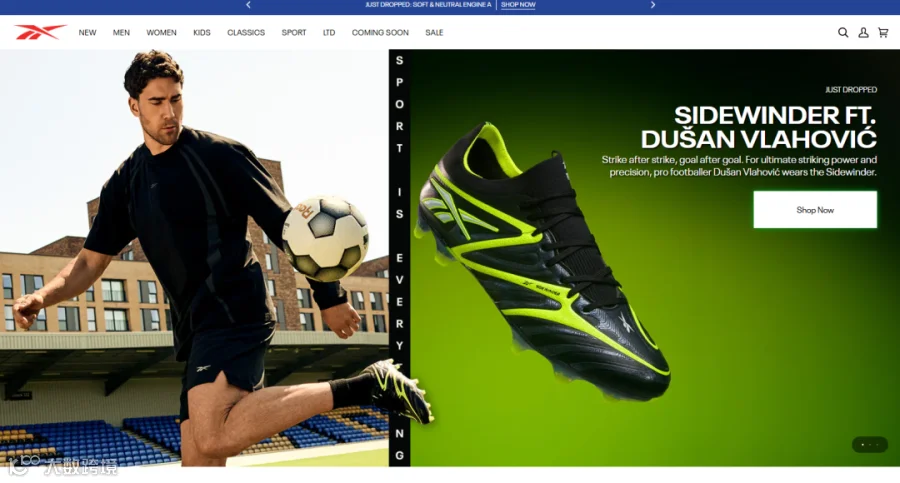Viewport: 900px width, 483px height.
Task: Click the 'Strike after strike' description text
Action: pos(739,166)
